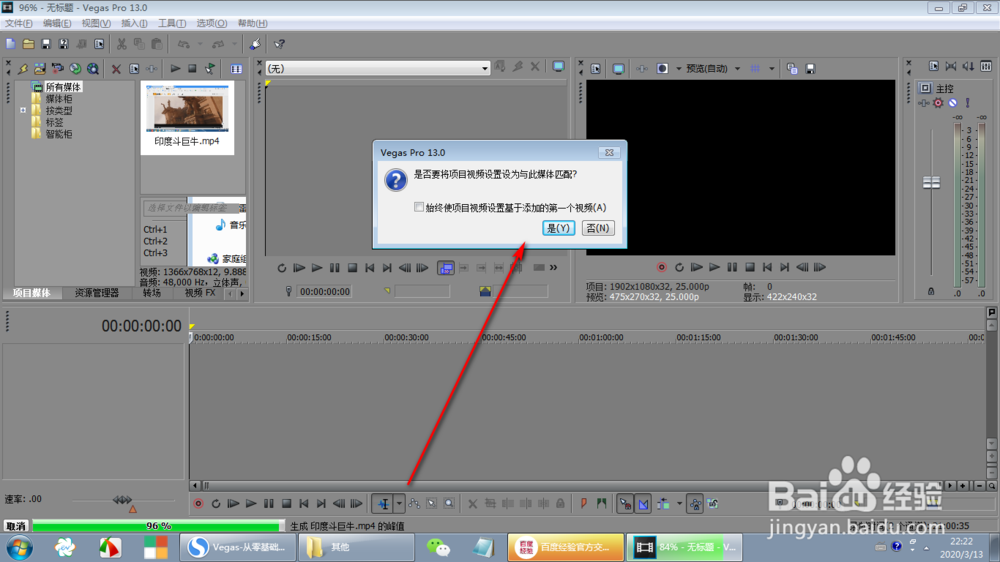Switch to the 项目媒体 tab
The image size is (1000, 562).
31,293
